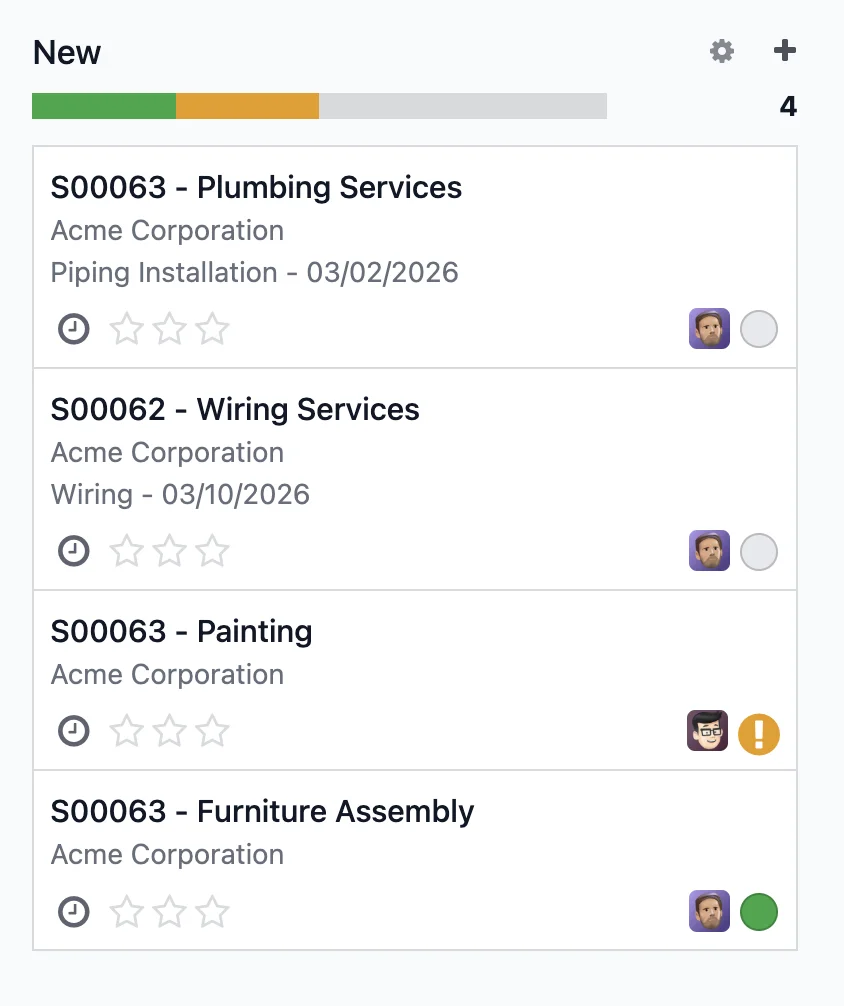Add a new task with plus icon
Viewport: 844px width, 1006px height.
pos(784,50)
